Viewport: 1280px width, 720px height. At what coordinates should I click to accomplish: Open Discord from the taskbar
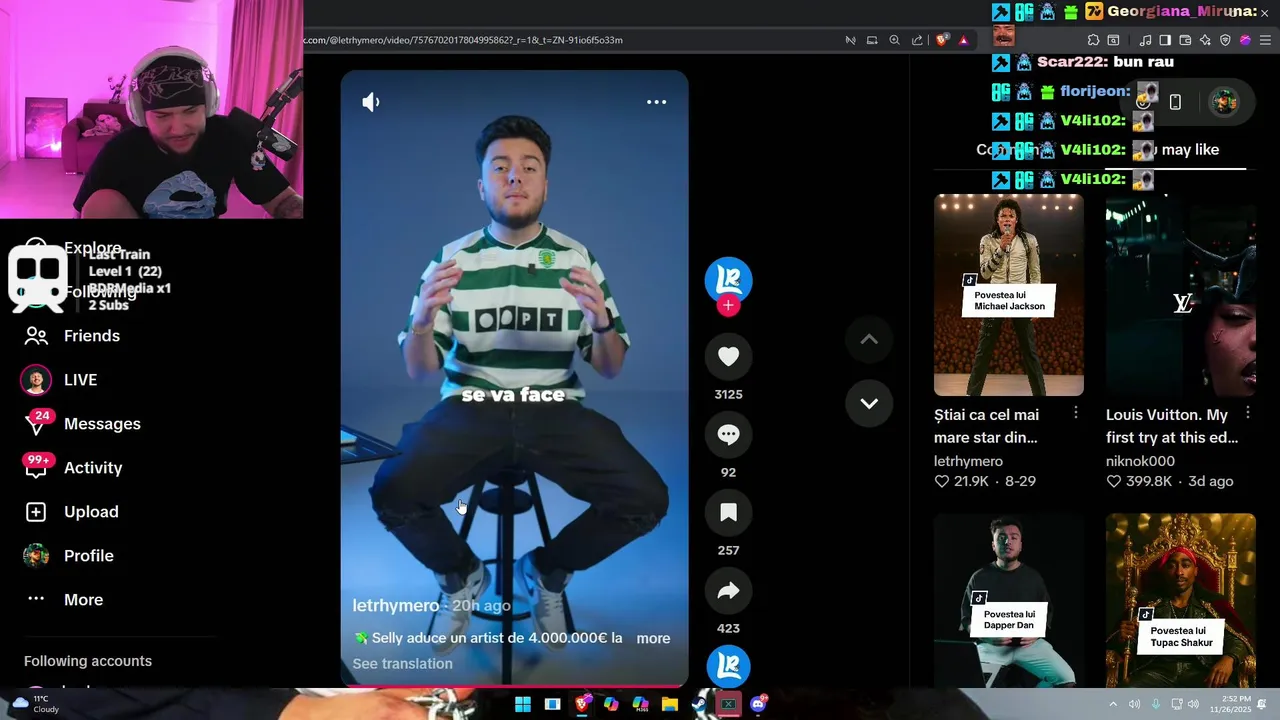point(760,704)
